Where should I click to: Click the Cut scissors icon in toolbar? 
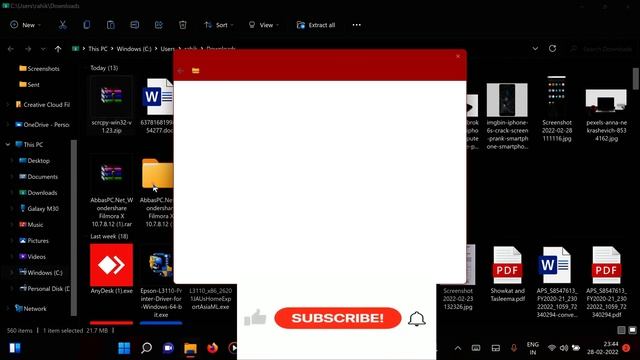(62, 25)
